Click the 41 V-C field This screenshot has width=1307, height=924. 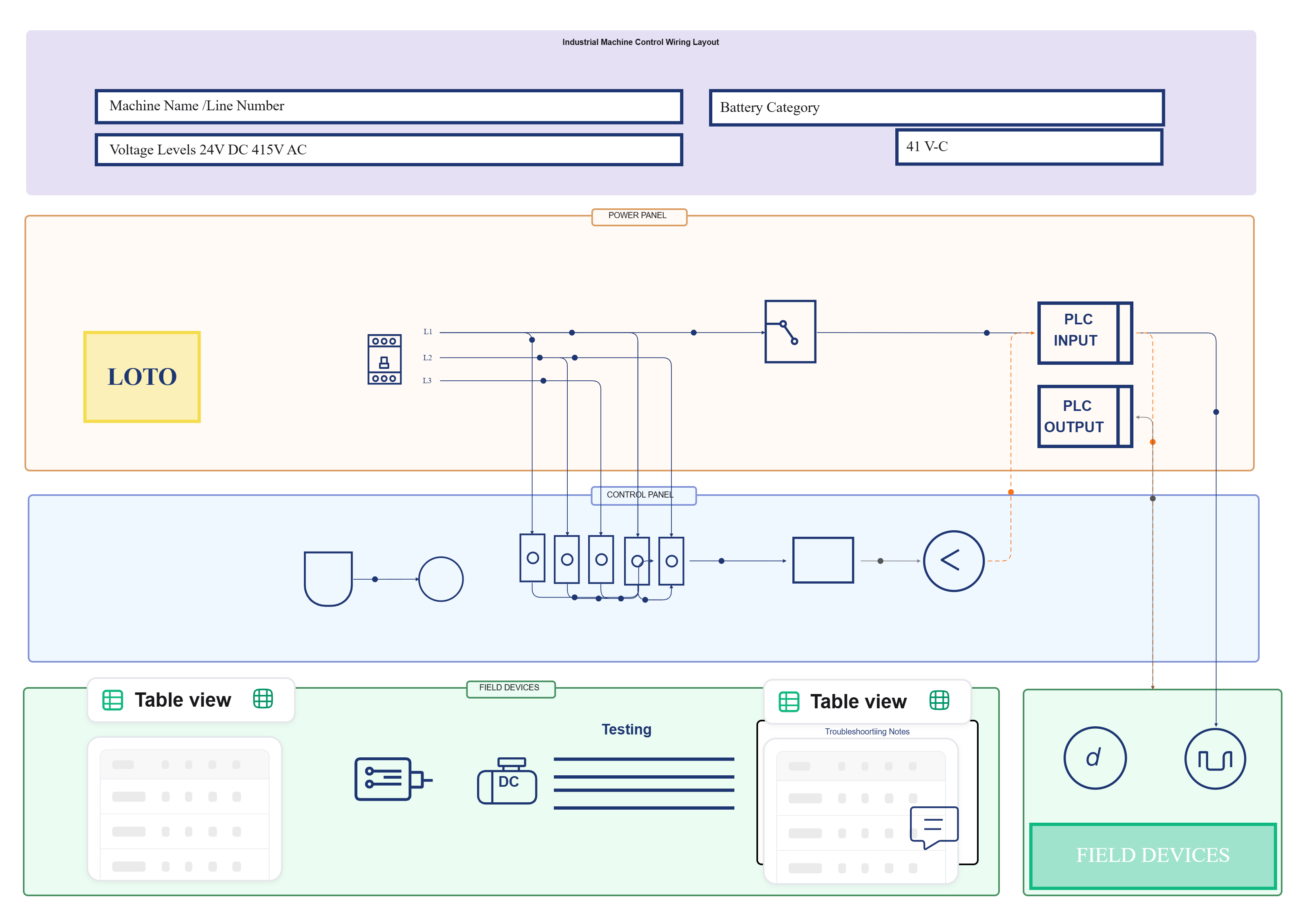(x=1028, y=147)
